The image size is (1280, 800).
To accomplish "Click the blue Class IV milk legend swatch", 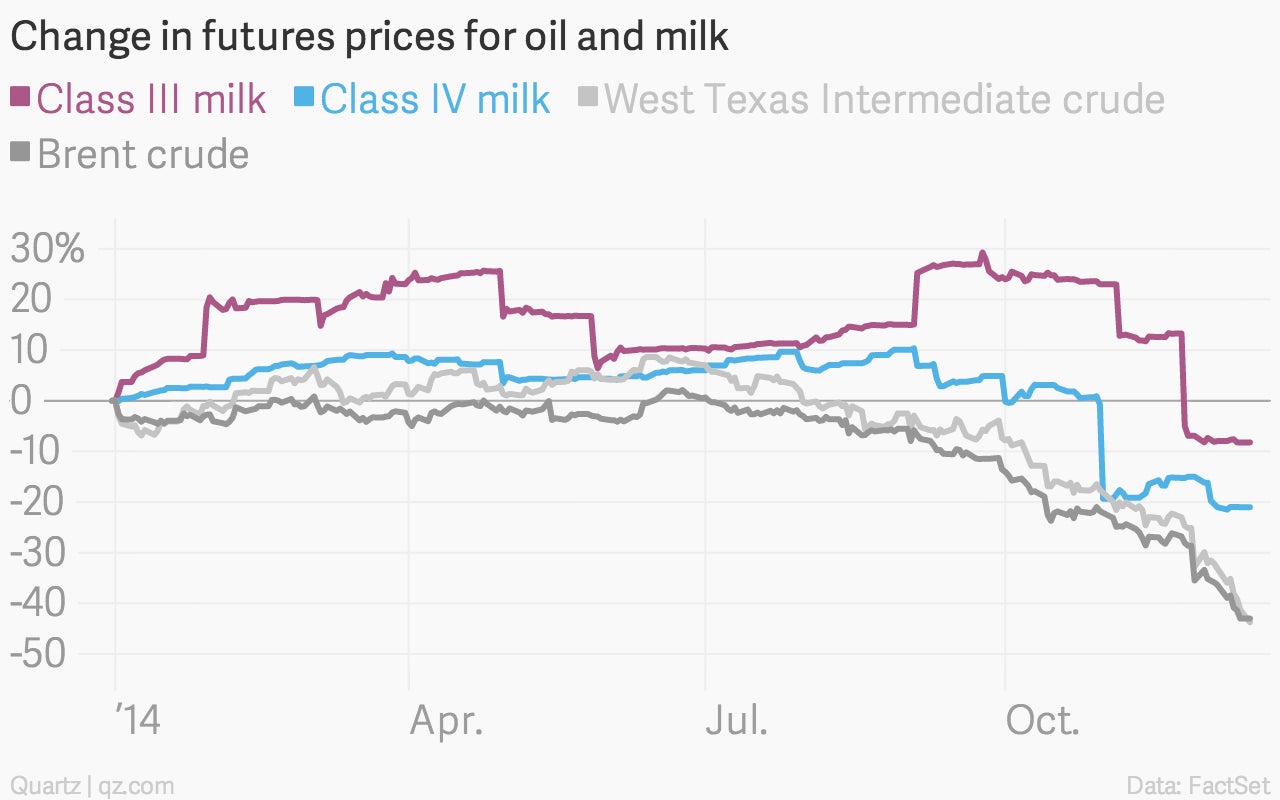I will [305, 97].
